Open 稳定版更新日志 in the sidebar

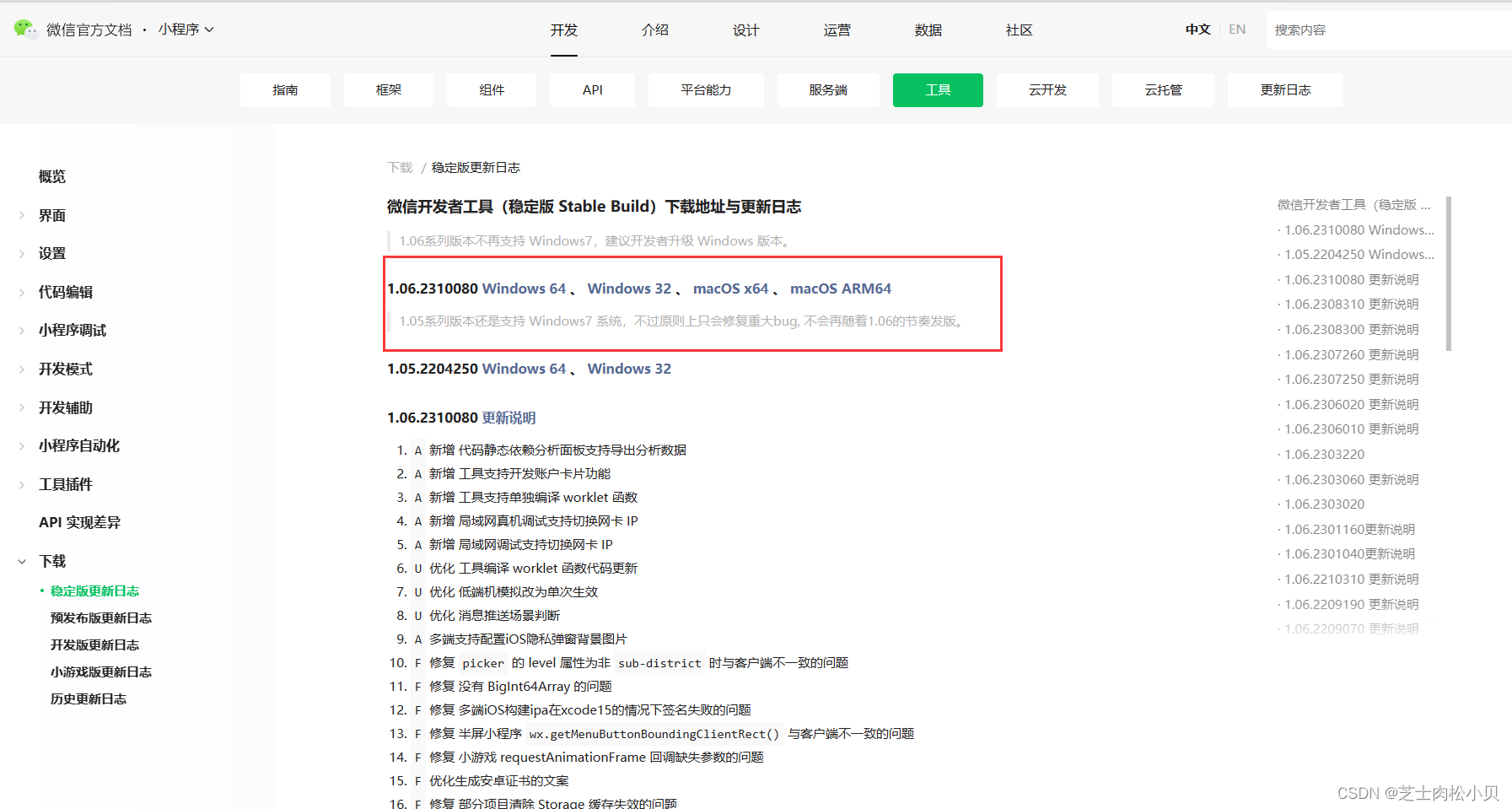pos(94,591)
